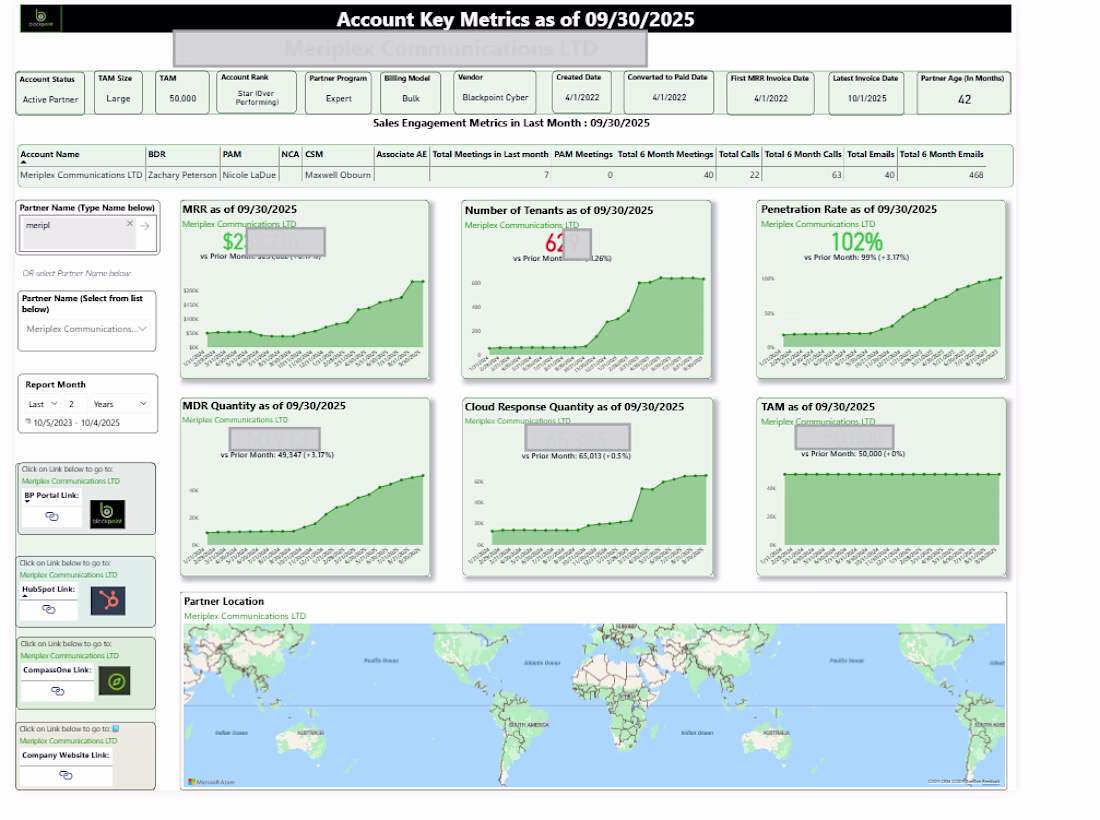The height and width of the screenshot is (820, 1100).
Task: Apply the partner name search arrow
Action: pos(145,226)
